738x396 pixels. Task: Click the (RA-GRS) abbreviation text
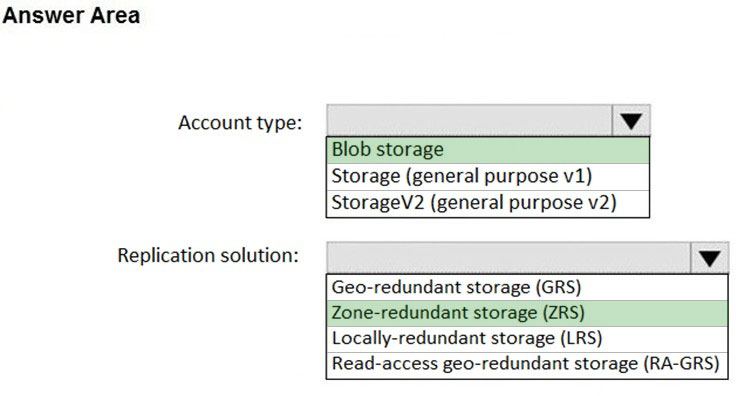[679, 364]
